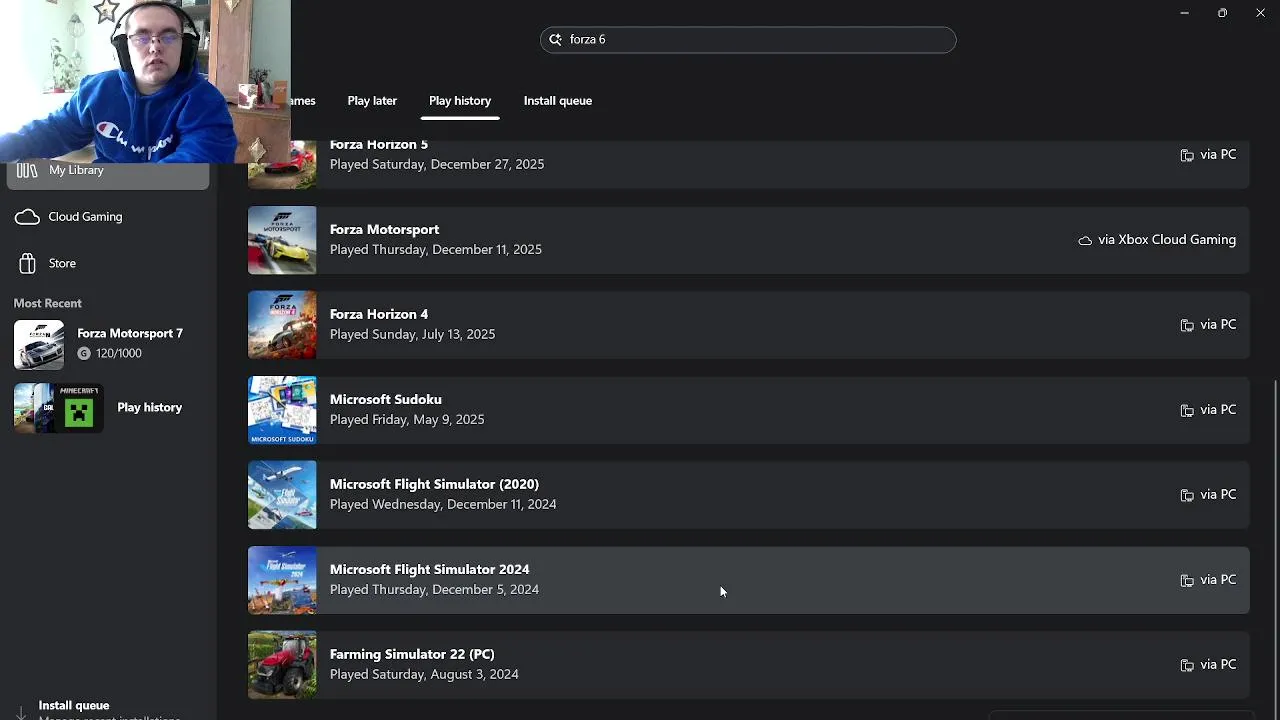The image size is (1280, 720).
Task: Click the Most Recent section heading
Action: tap(48, 303)
